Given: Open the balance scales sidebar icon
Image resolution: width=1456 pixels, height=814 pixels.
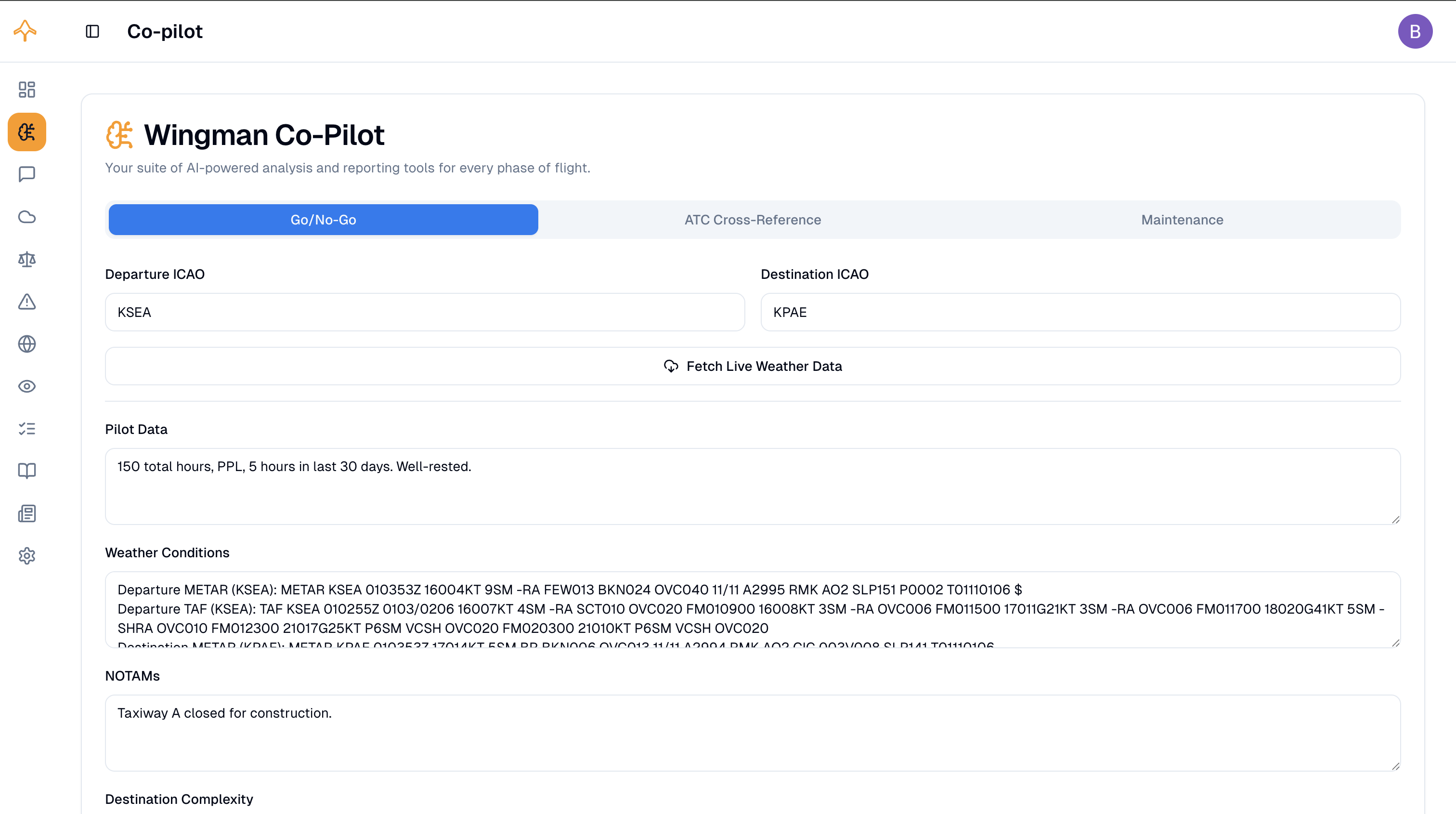Looking at the screenshot, I should 26,259.
